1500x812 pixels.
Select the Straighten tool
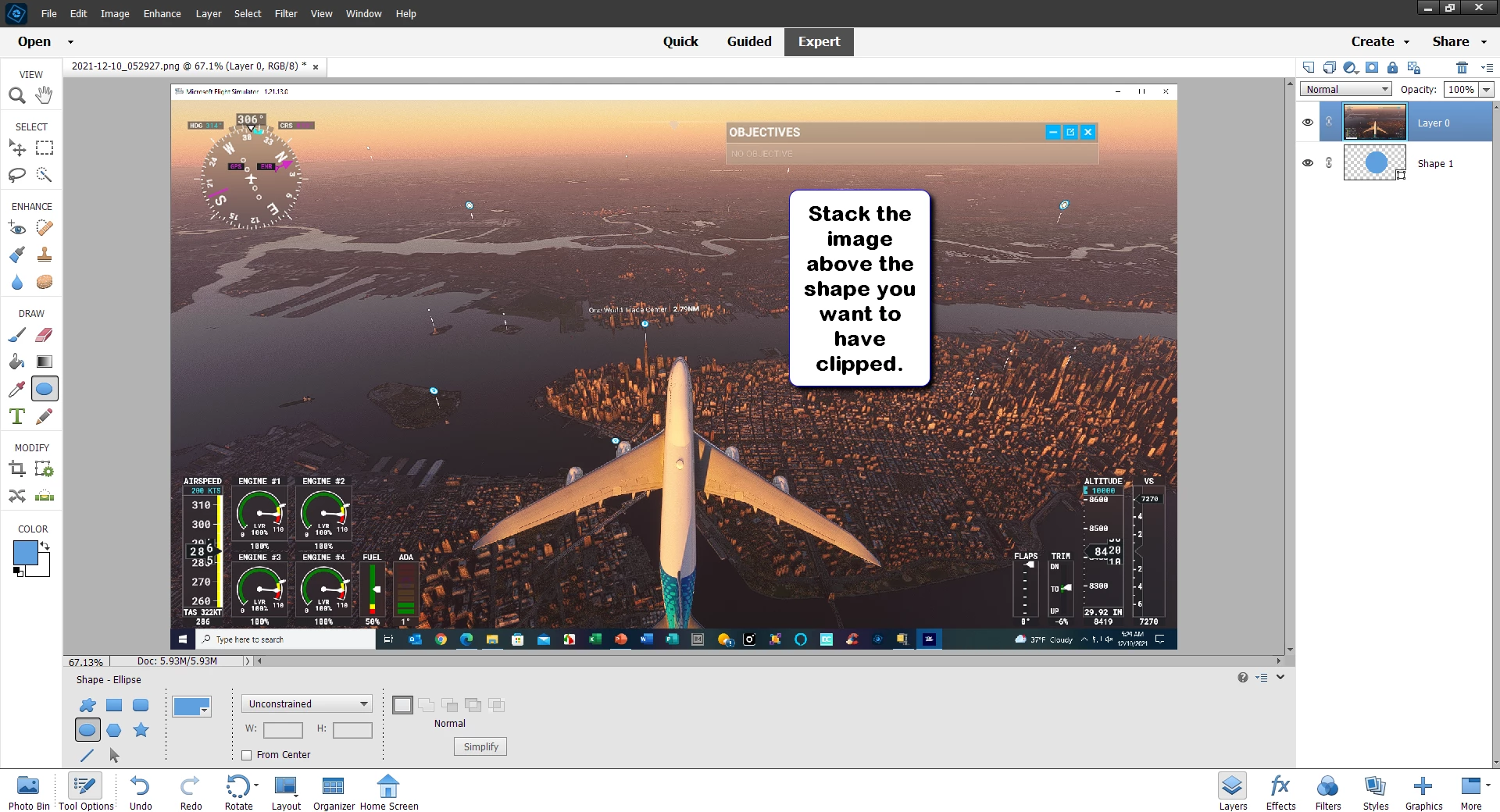pyautogui.click(x=45, y=496)
